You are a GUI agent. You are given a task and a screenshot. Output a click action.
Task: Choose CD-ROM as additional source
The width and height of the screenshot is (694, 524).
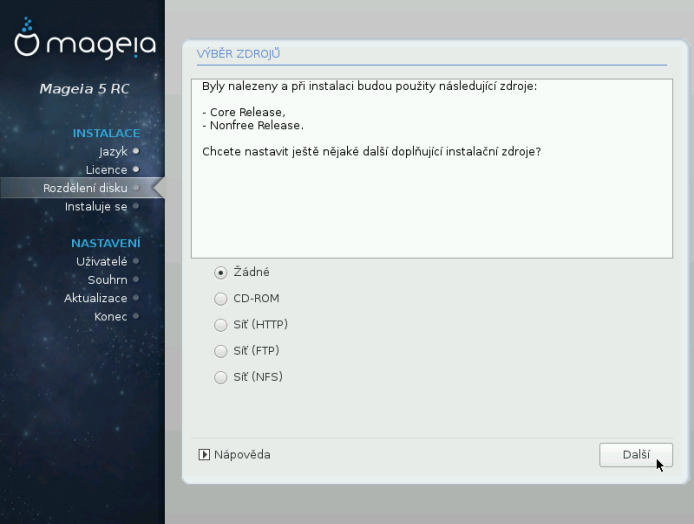(x=220, y=299)
